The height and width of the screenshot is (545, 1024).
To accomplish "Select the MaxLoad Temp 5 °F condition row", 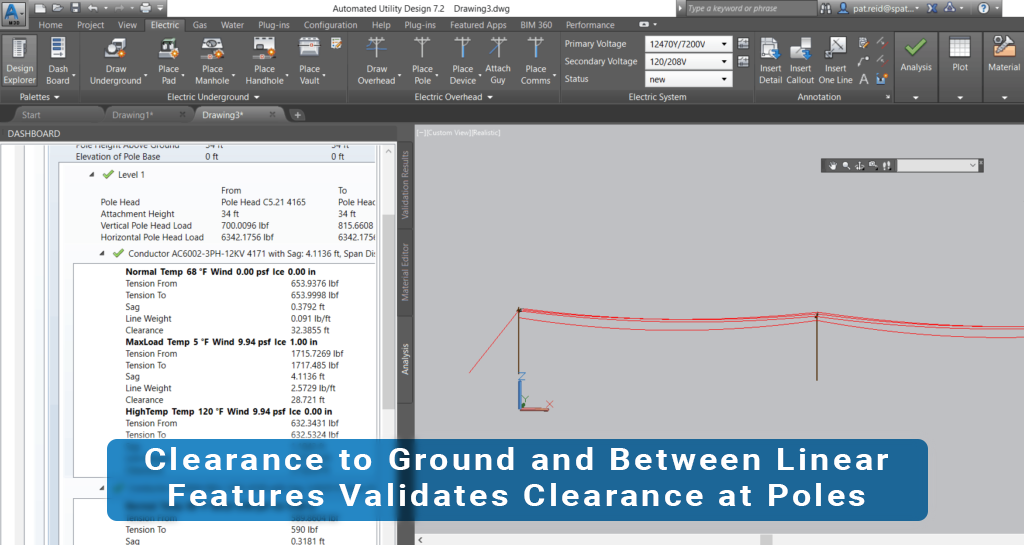I will (x=221, y=341).
